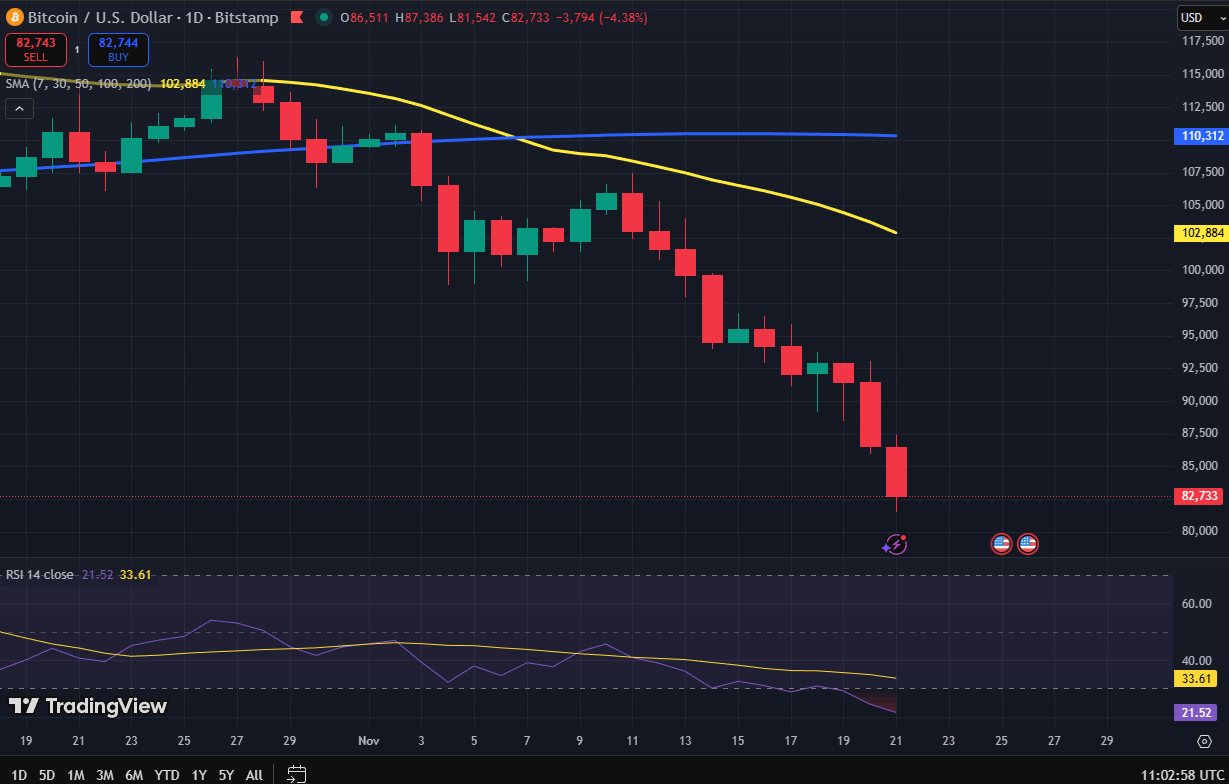
Task: Open chart settings gear icon
Action: point(1204,741)
